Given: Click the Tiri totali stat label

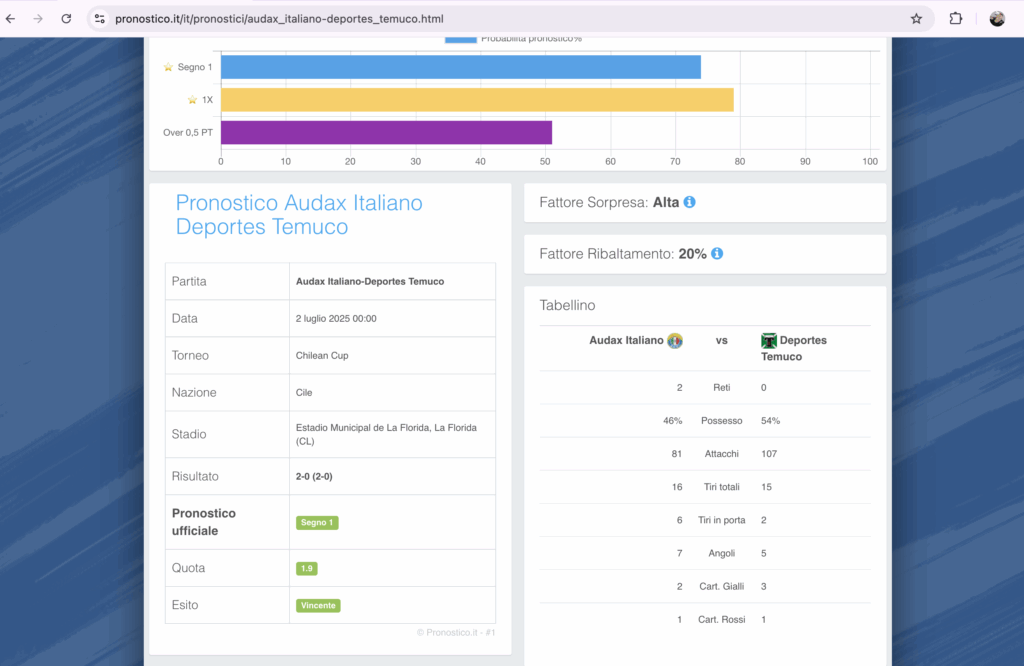Looking at the screenshot, I should 722,487.
